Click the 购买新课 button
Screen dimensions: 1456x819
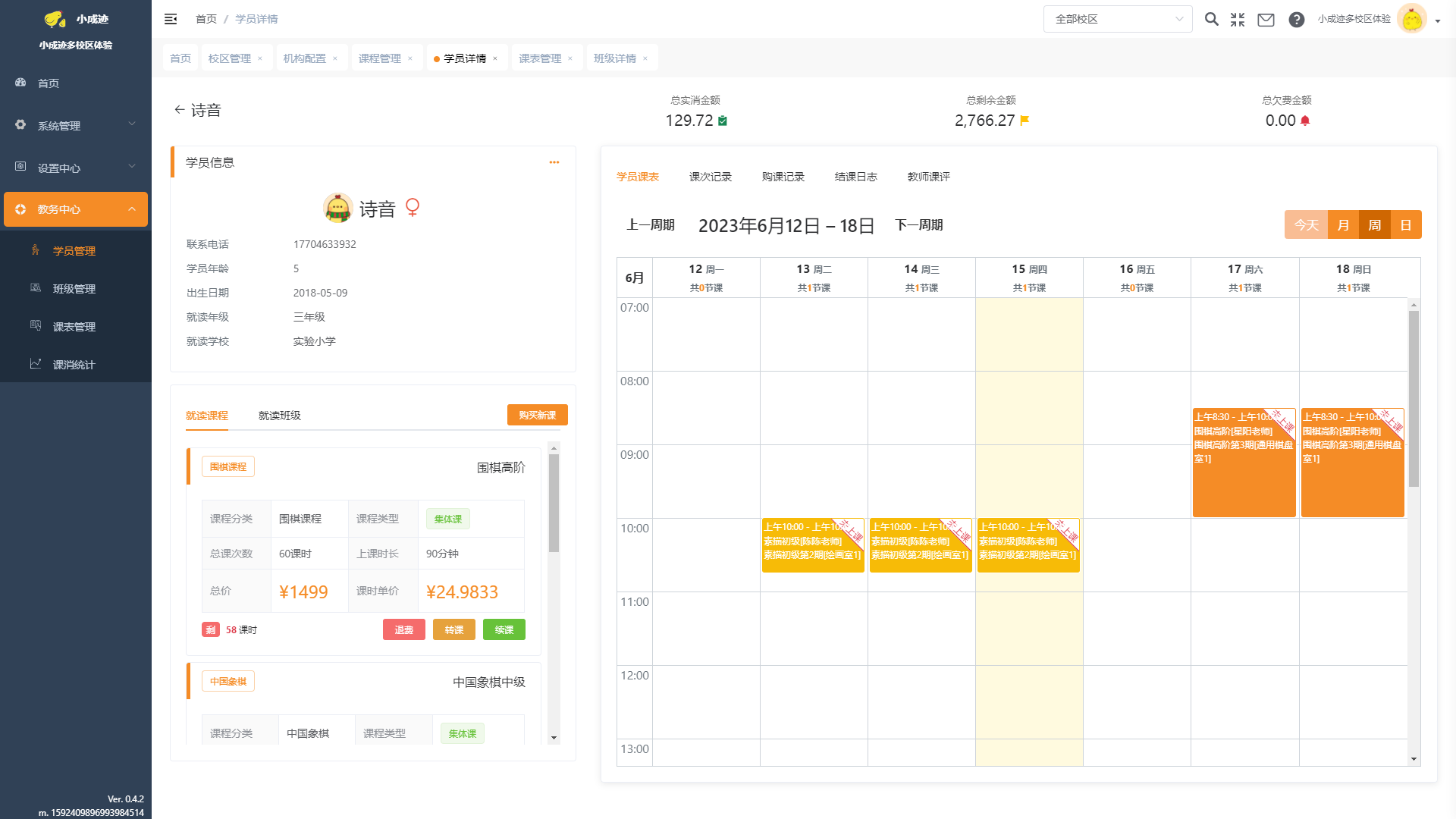537,415
